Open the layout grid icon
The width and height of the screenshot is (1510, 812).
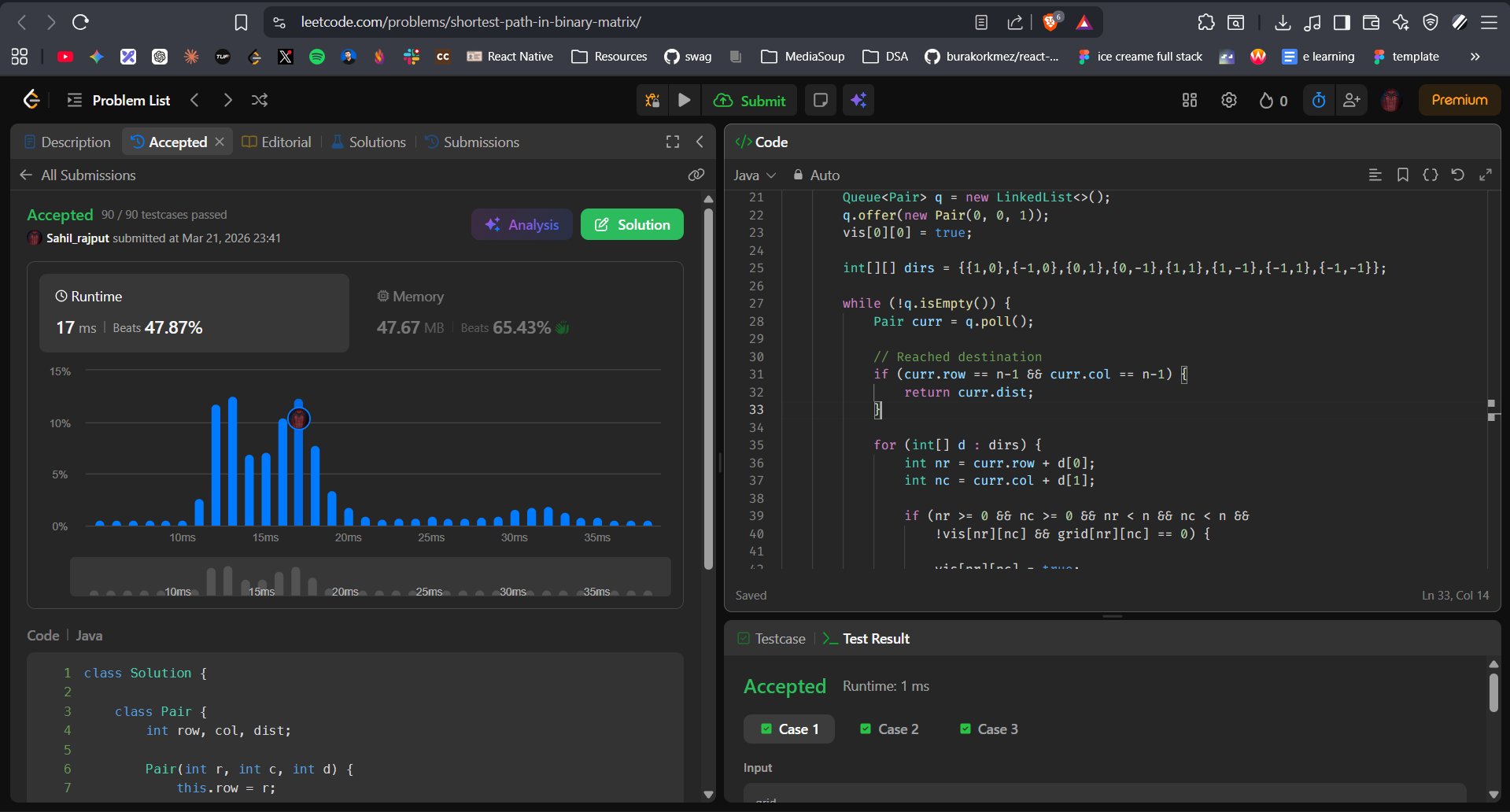point(1190,100)
